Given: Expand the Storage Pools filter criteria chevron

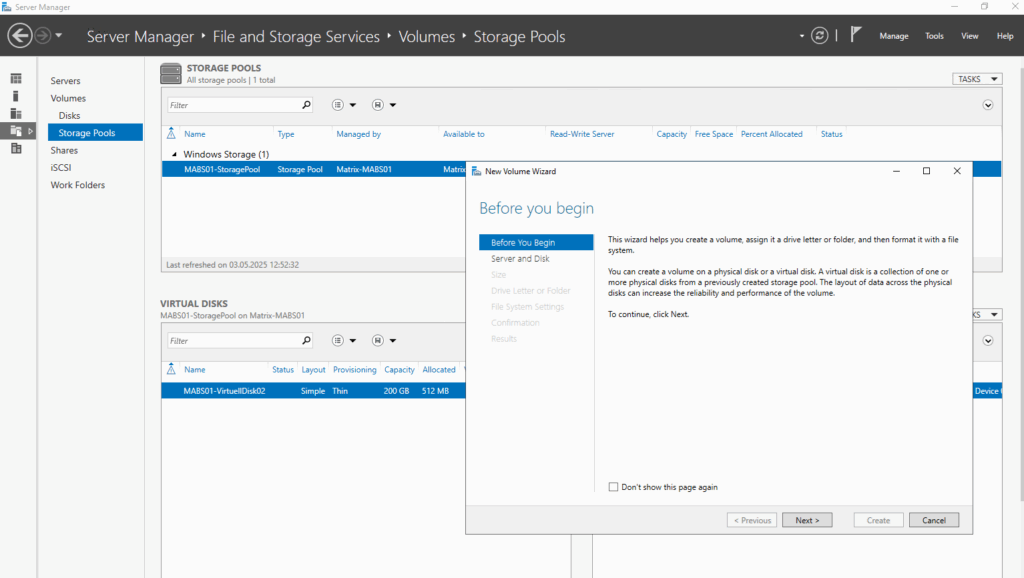Looking at the screenshot, I should pos(987,105).
